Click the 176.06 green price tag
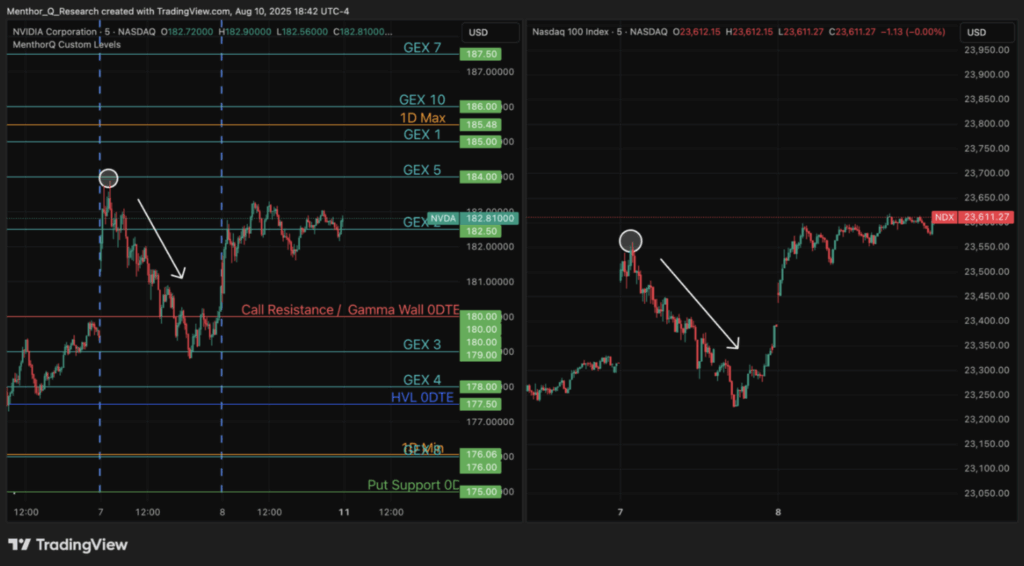The height and width of the screenshot is (566, 1024). pos(481,454)
